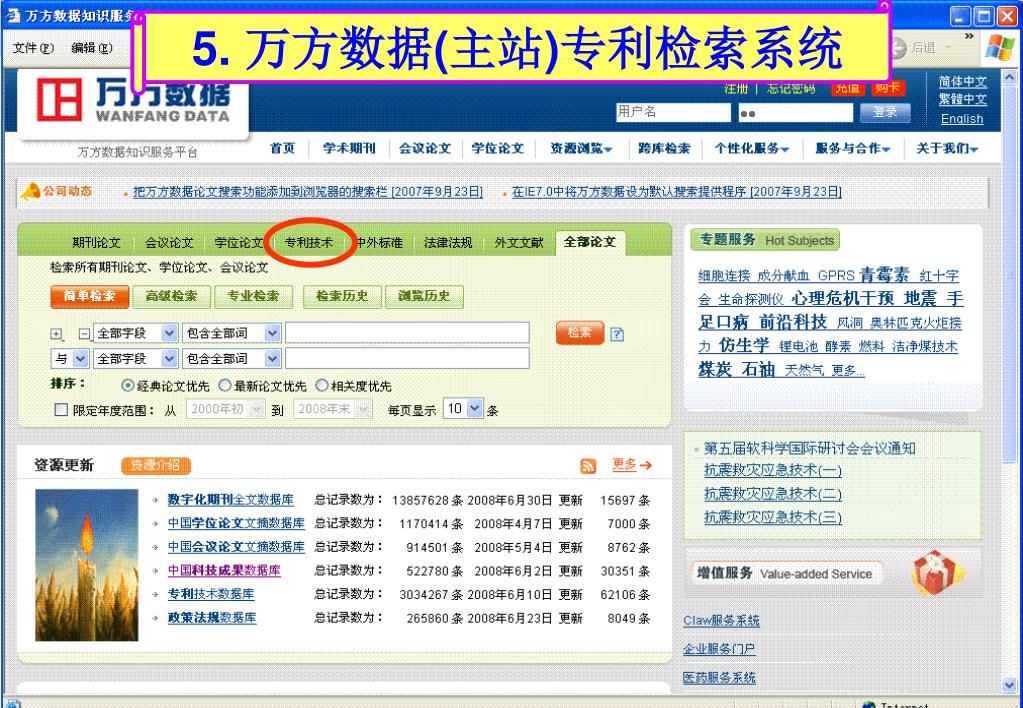Click the Wanfang Data logo

tap(133, 99)
